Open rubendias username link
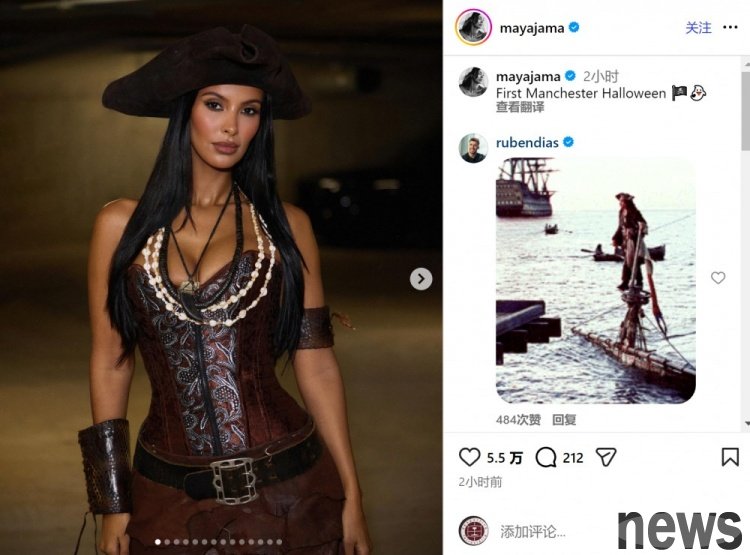Image resolution: width=750 pixels, height=555 pixels. tap(527, 143)
